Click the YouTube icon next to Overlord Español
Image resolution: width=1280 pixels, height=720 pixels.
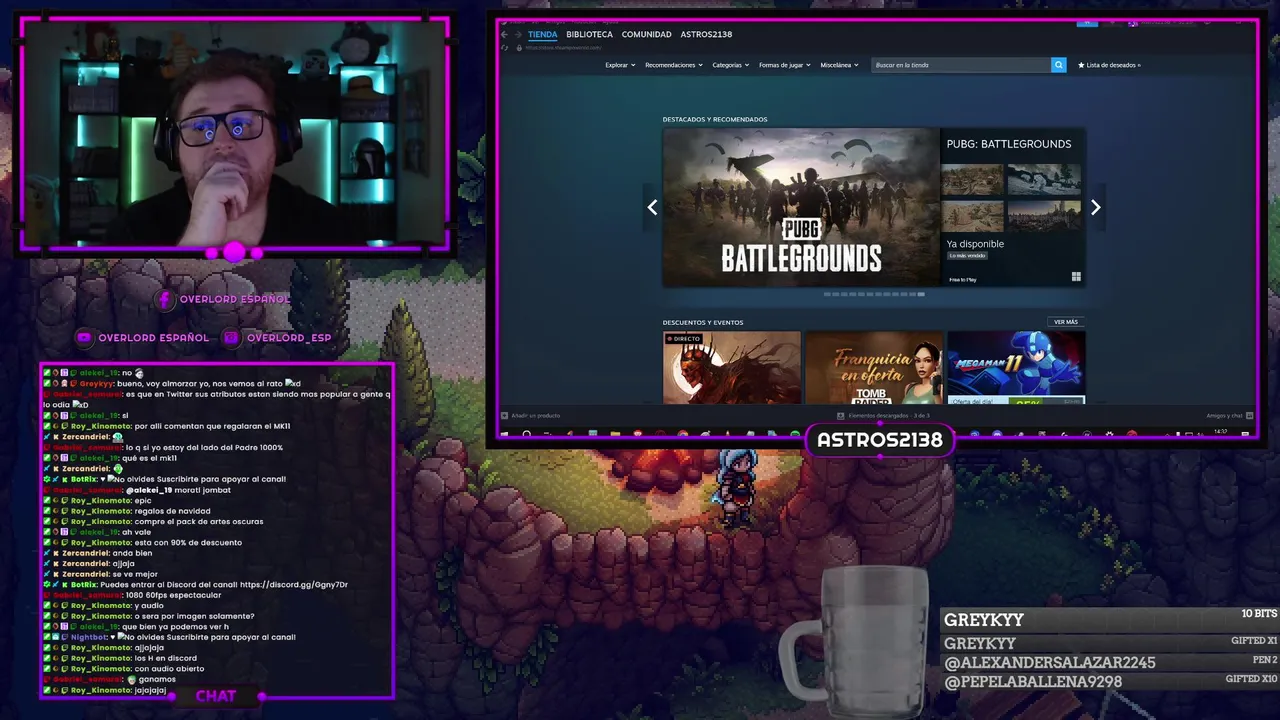point(84,338)
